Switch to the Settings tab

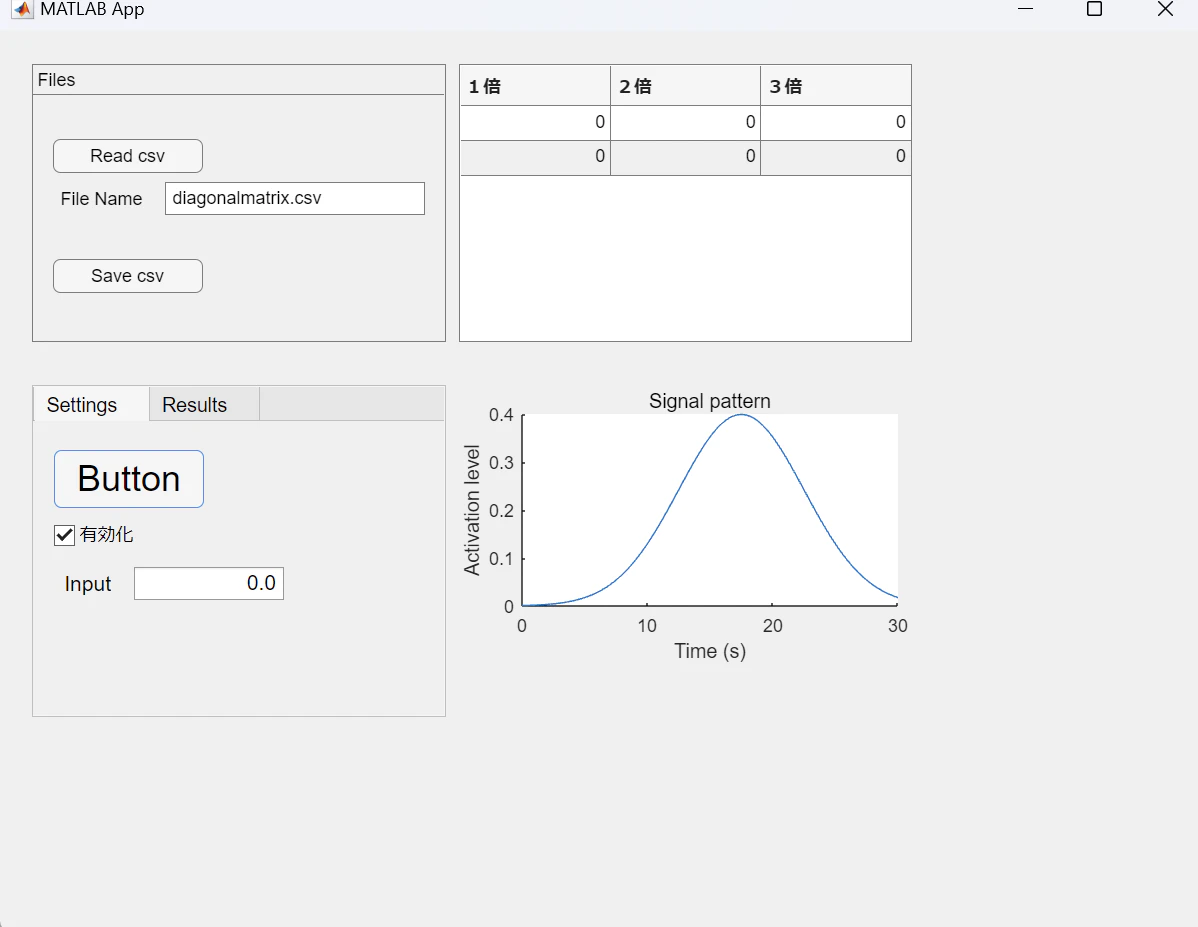(91, 404)
